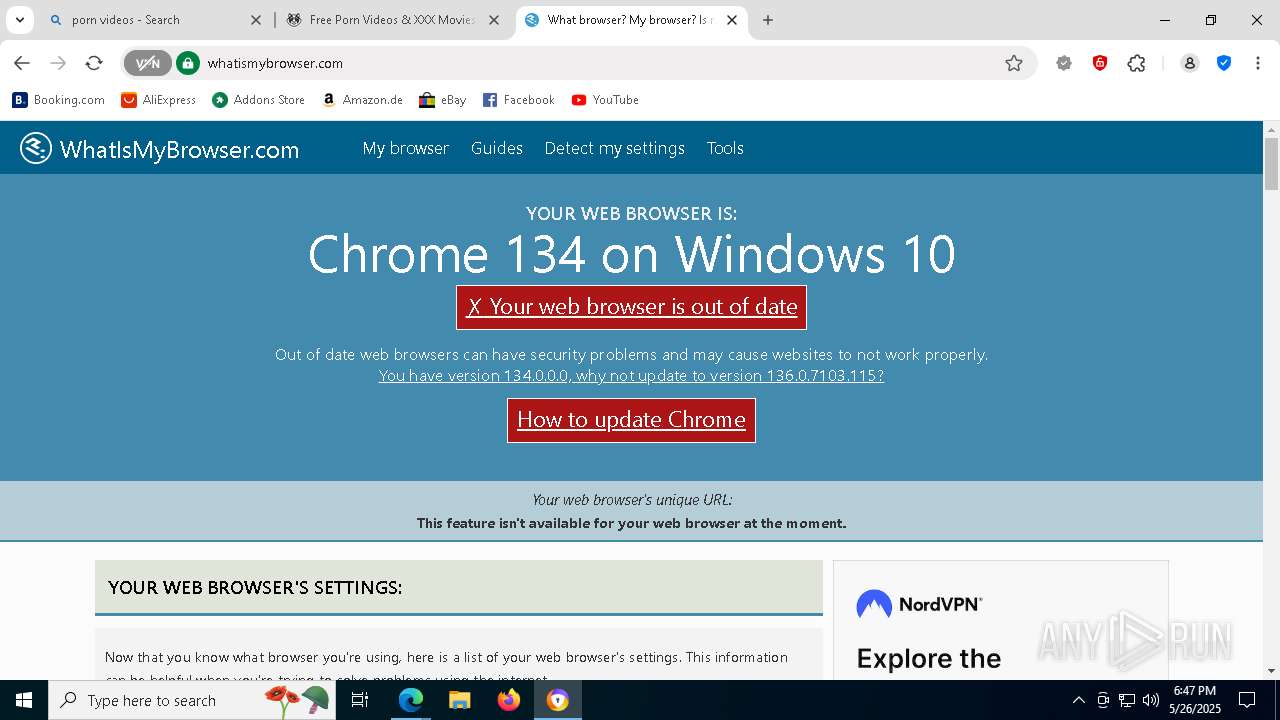Viewport: 1280px width, 720px height.
Task: Launch Firefox from the taskbar
Action: pyautogui.click(x=508, y=700)
